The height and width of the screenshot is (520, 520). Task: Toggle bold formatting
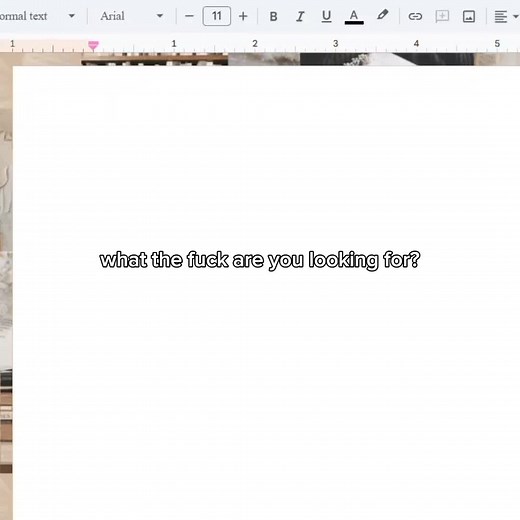tap(273, 16)
